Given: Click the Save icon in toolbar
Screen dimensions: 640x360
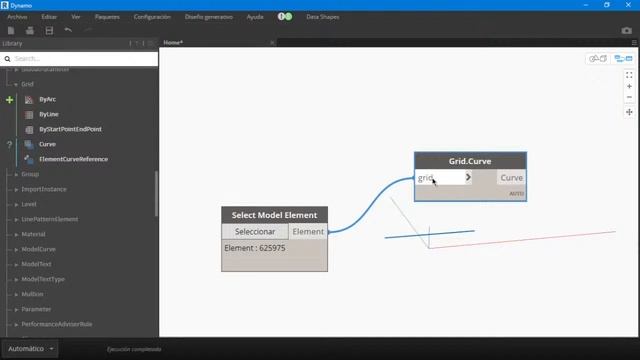Looking at the screenshot, I should point(49,31).
